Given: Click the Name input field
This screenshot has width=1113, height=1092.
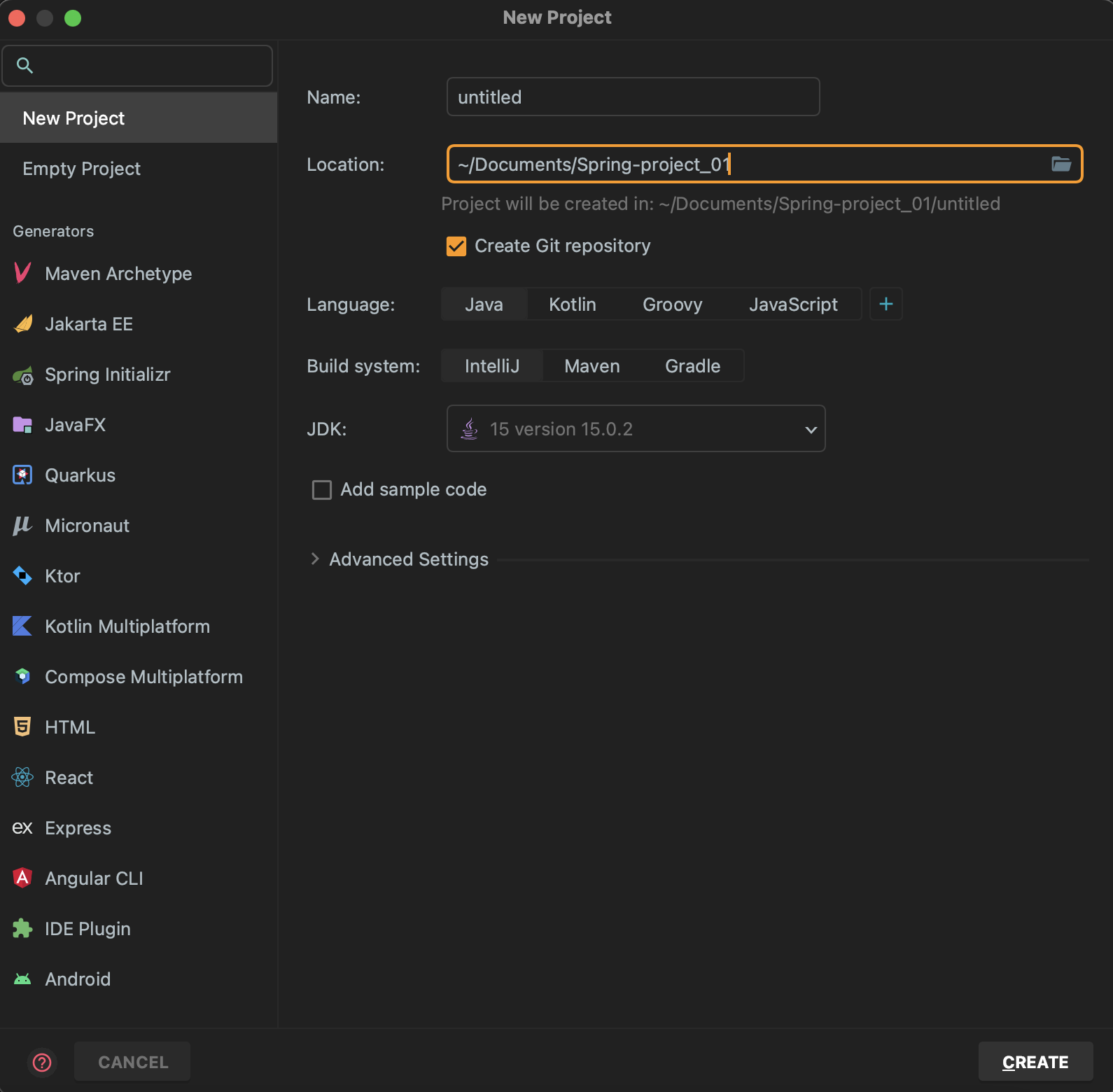Looking at the screenshot, I should coord(633,97).
